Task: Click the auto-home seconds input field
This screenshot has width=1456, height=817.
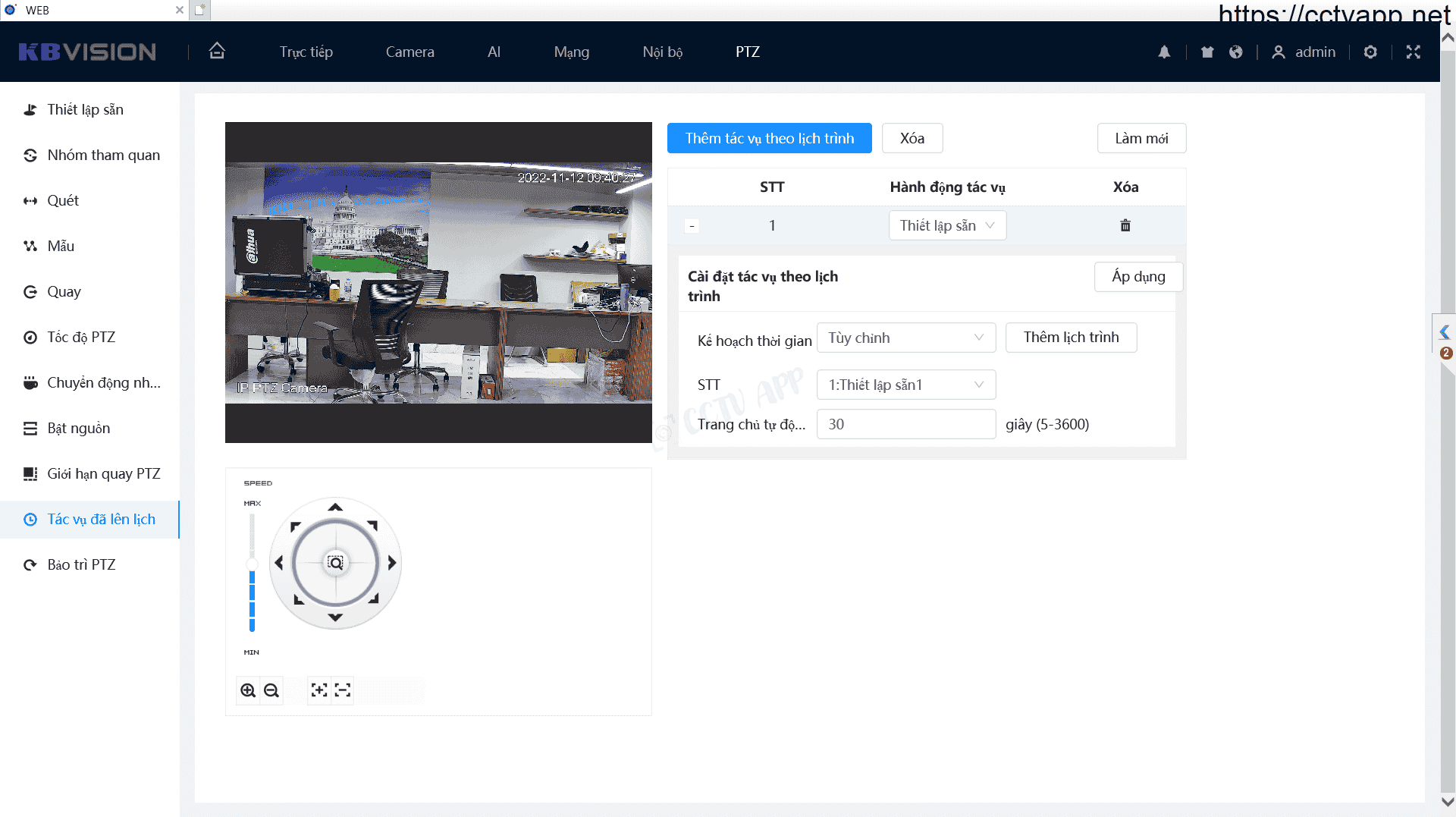Action: pos(905,424)
